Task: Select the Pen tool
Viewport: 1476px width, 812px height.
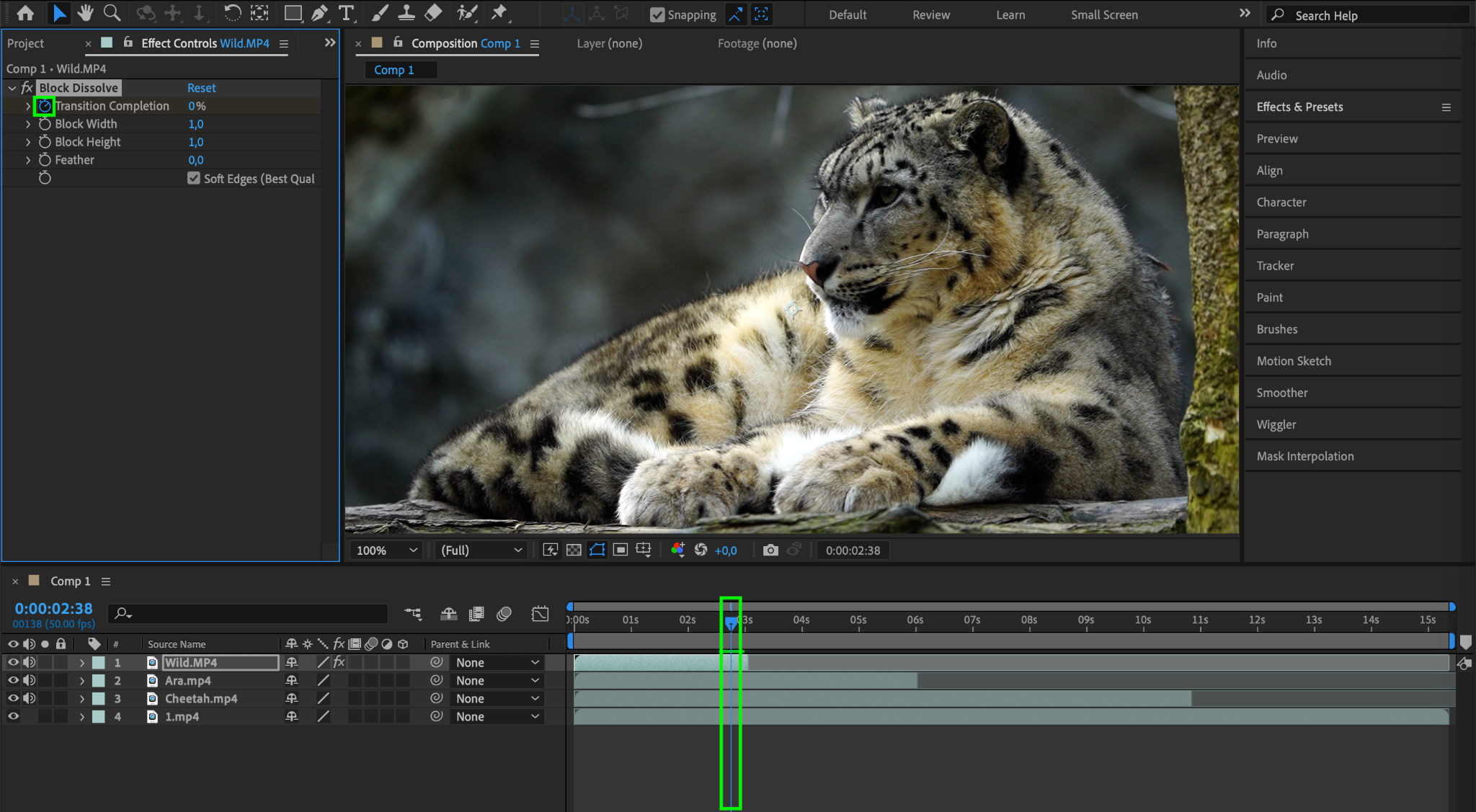Action: (x=319, y=13)
